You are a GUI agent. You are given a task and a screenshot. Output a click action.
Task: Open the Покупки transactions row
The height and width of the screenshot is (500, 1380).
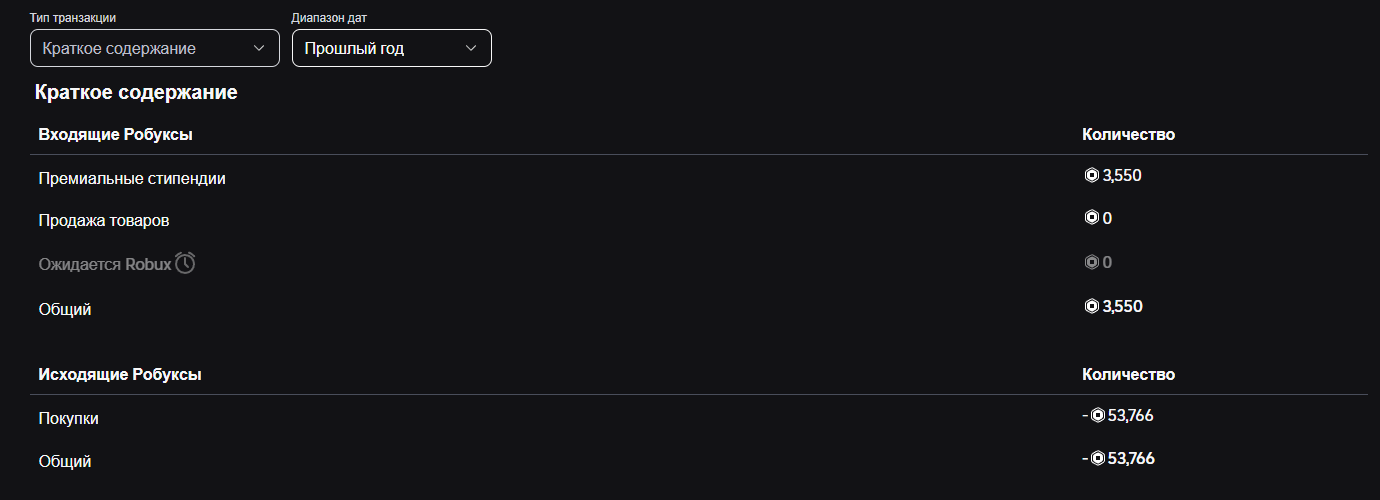tap(69, 418)
